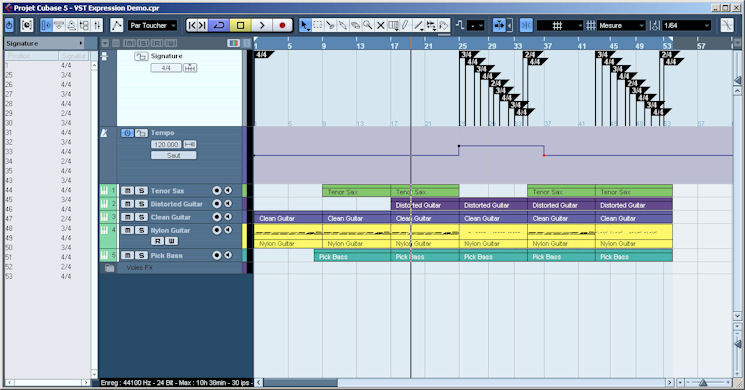Stop playback with the Stop button
The image size is (745, 390).
[x=240, y=25]
